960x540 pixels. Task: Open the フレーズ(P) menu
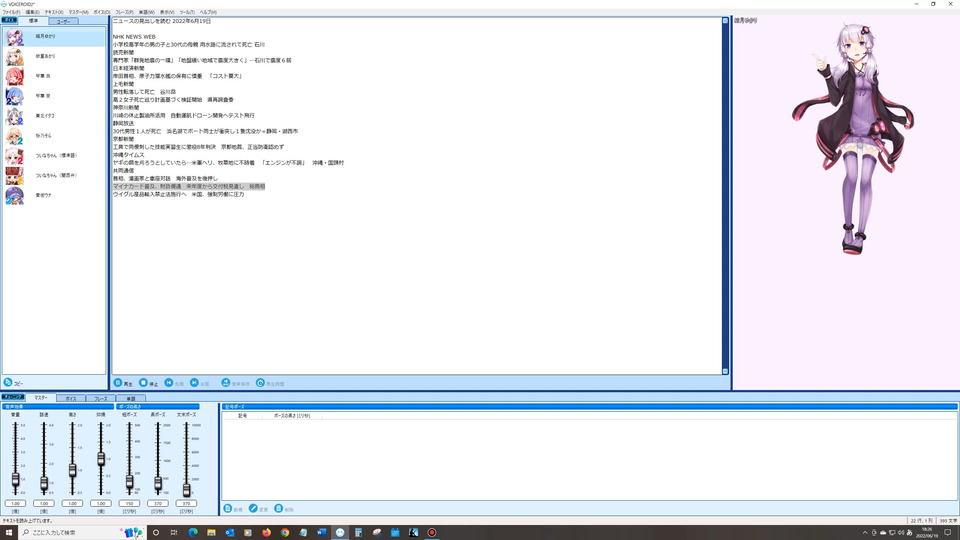point(124,12)
